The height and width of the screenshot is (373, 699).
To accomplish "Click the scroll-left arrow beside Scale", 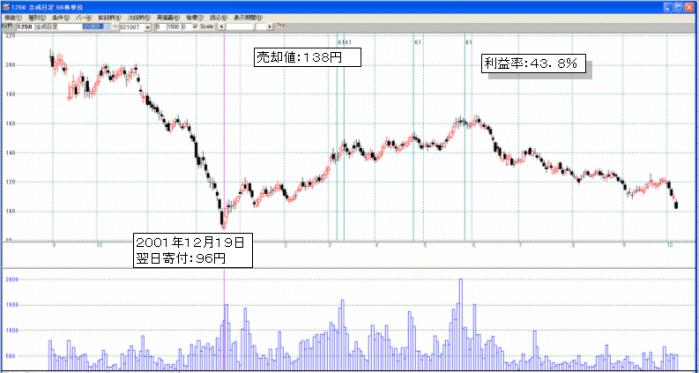I will pos(221,26).
